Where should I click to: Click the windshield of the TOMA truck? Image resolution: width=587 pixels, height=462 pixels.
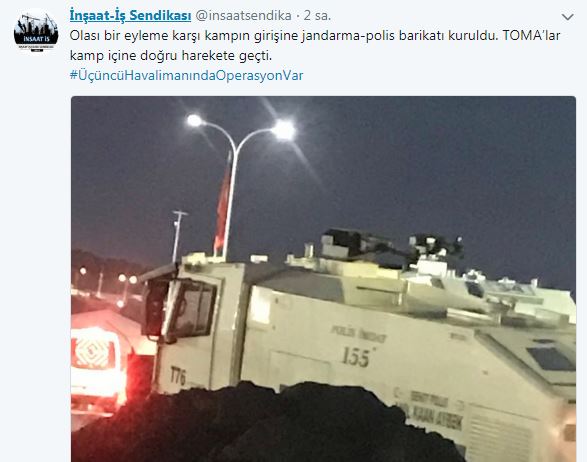(x=188, y=308)
